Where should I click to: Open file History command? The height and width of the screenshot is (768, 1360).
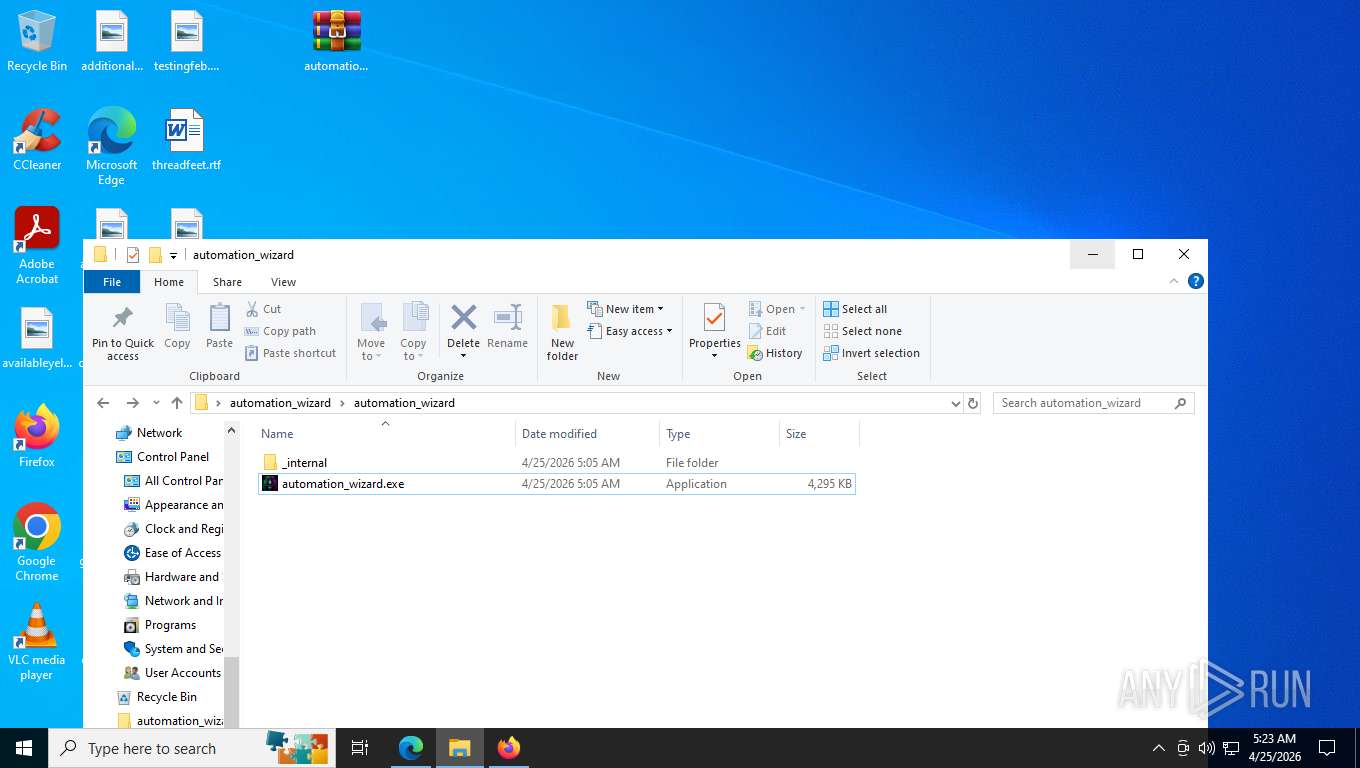[x=775, y=353]
